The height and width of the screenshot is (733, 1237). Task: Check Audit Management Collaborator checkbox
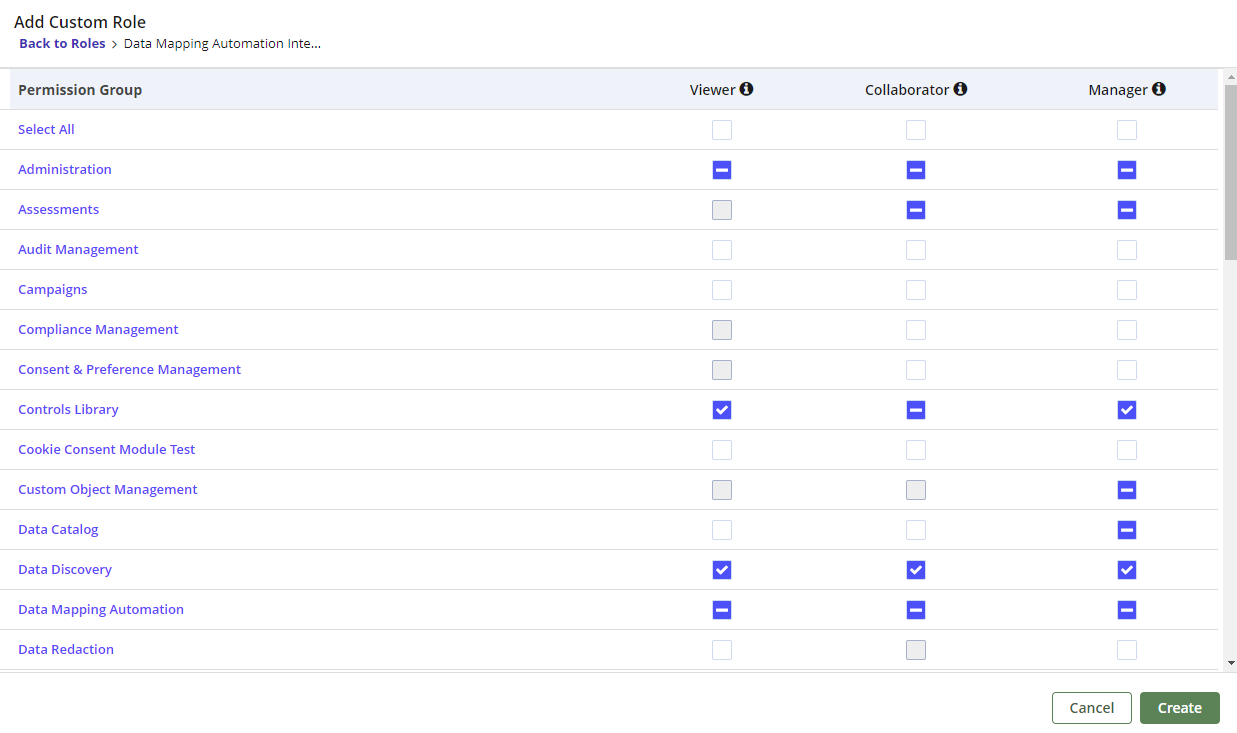(916, 250)
